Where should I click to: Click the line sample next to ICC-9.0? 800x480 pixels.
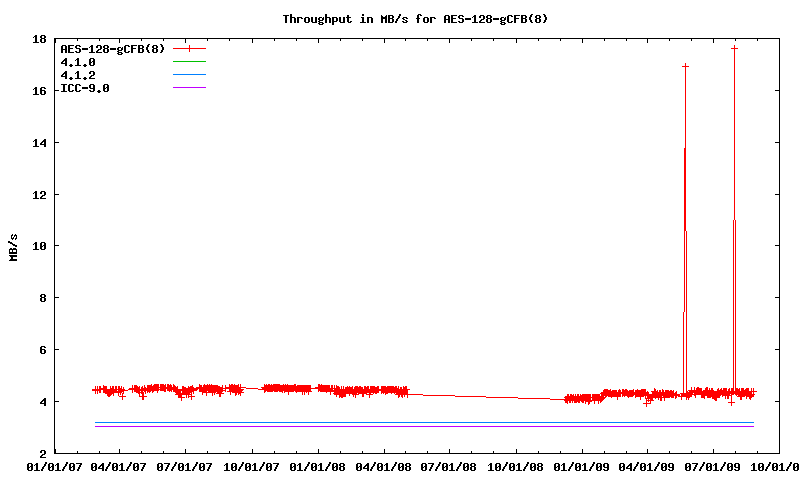click(x=189, y=88)
